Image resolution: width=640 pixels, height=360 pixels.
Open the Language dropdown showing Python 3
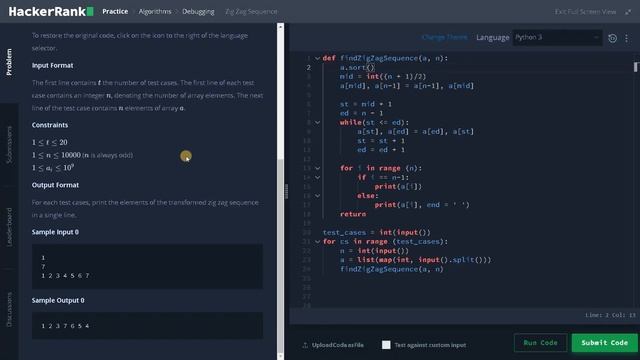tap(557, 38)
